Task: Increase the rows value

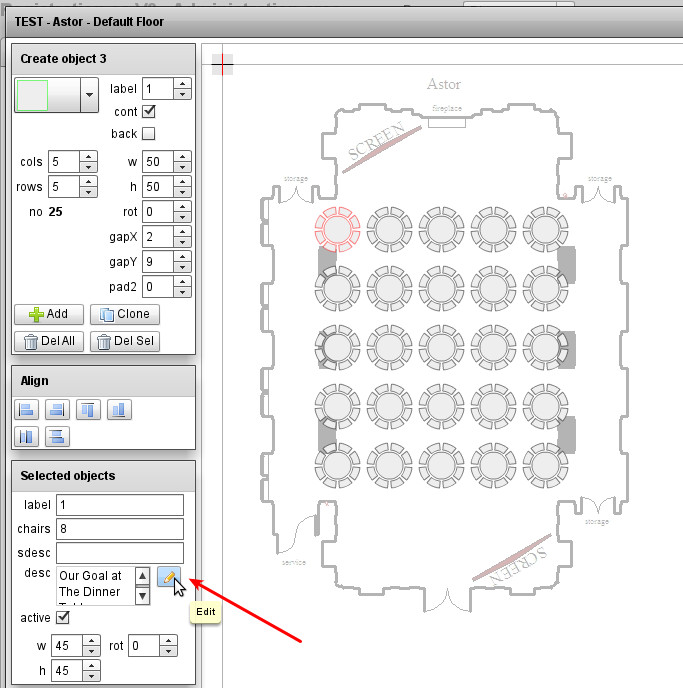Action: pyautogui.click(x=89, y=181)
